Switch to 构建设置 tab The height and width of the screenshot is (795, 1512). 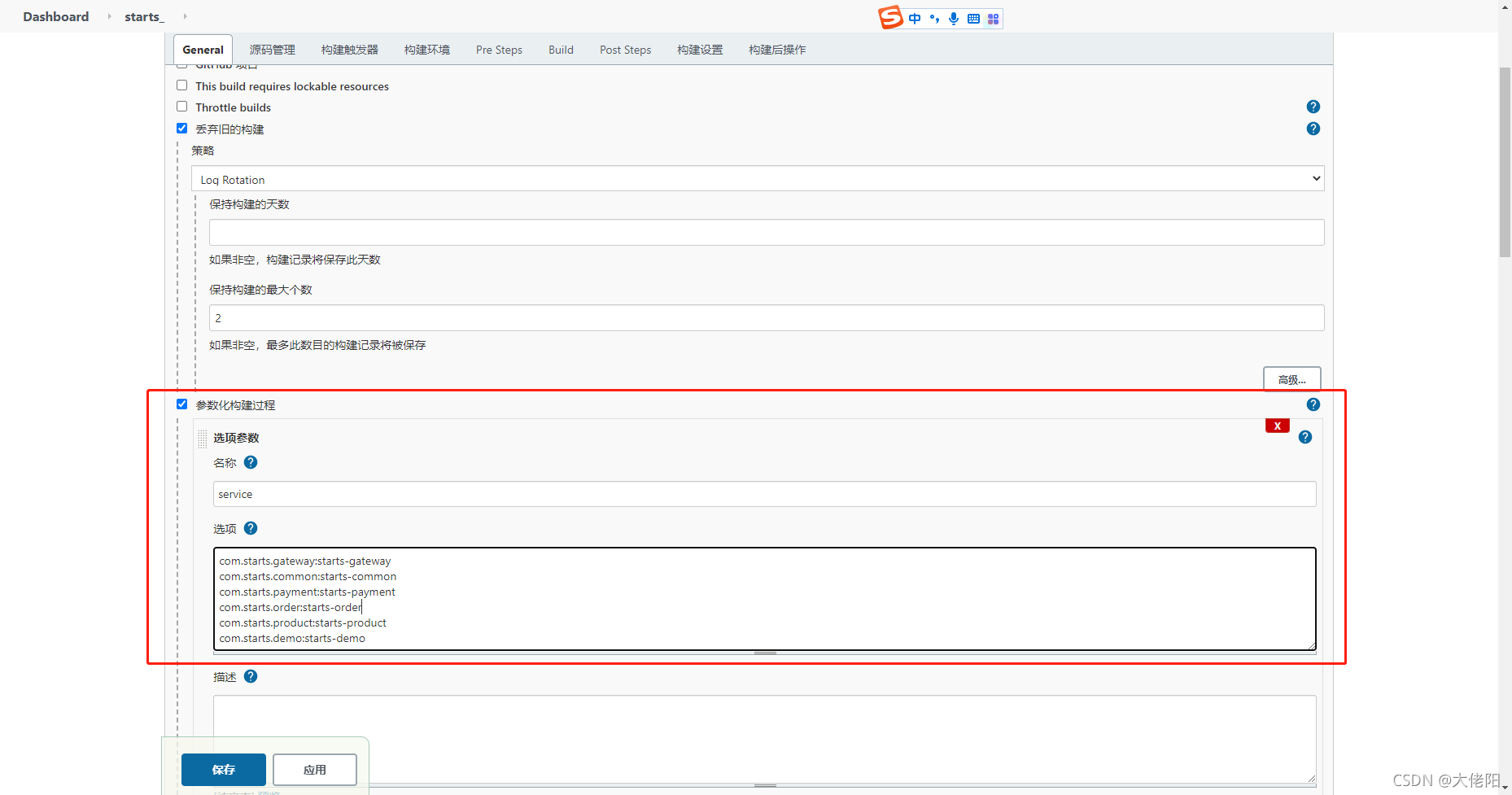click(x=699, y=50)
